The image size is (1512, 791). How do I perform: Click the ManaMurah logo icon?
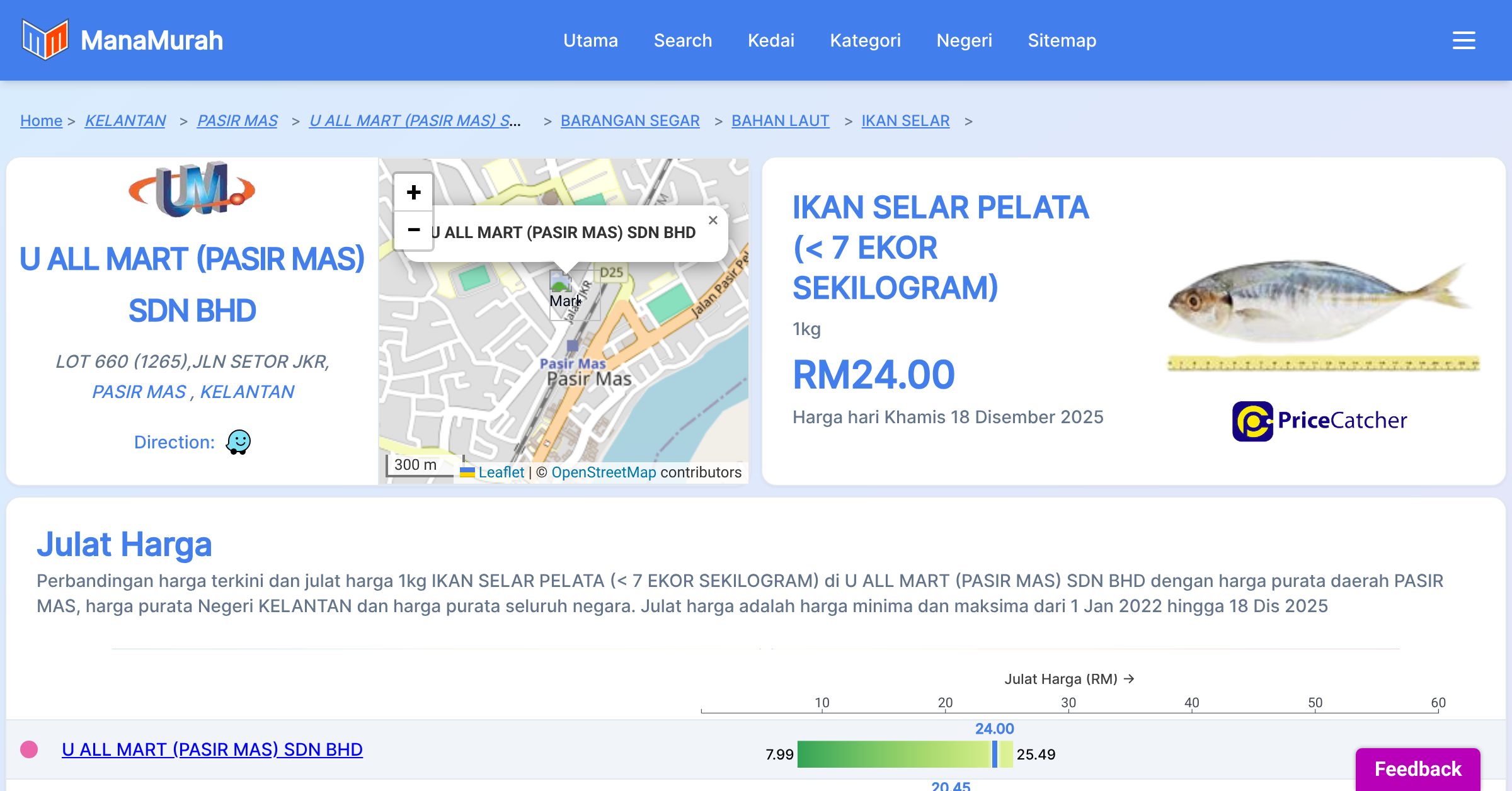tap(45, 40)
